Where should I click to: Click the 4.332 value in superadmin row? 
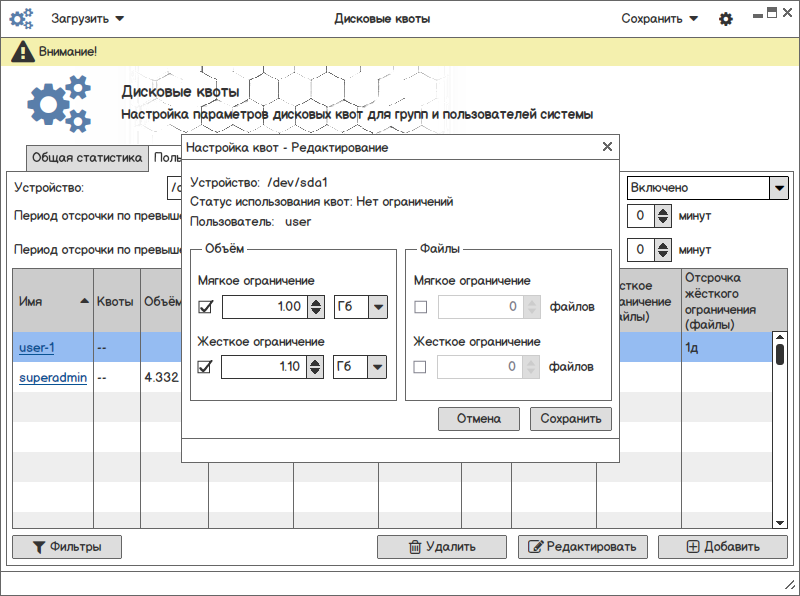(x=162, y=378)
